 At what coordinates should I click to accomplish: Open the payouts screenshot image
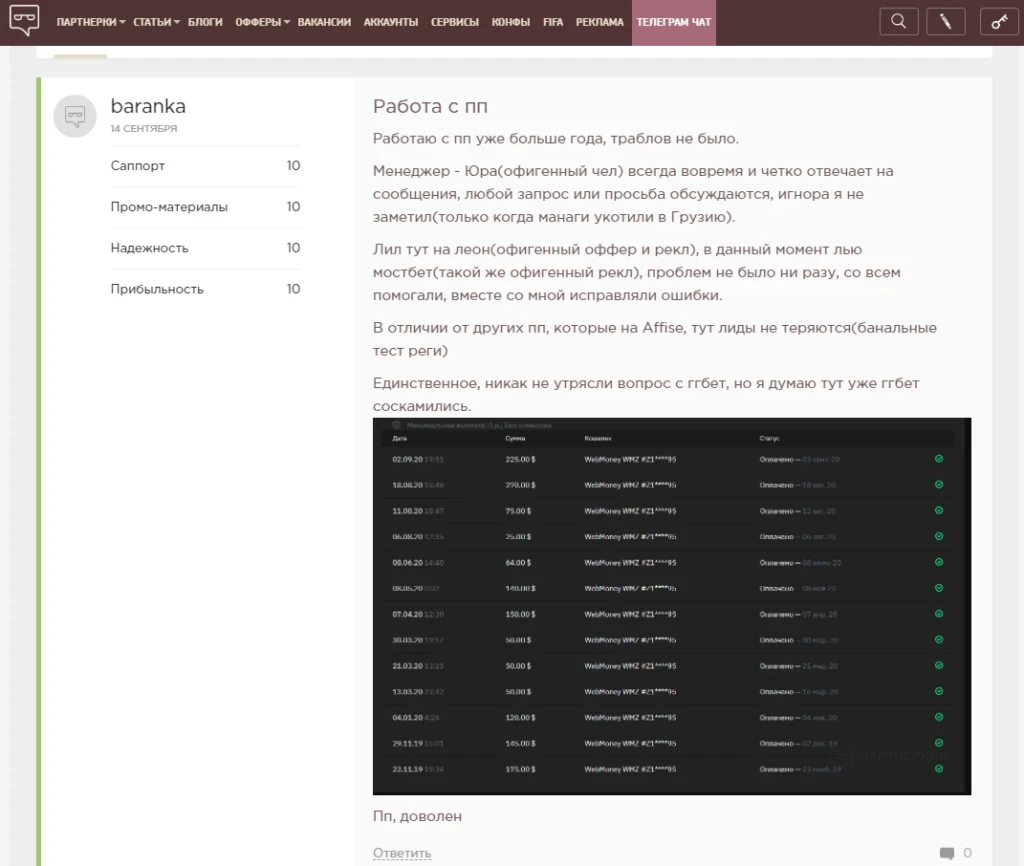pyautogui.click(x=672, y=606)
